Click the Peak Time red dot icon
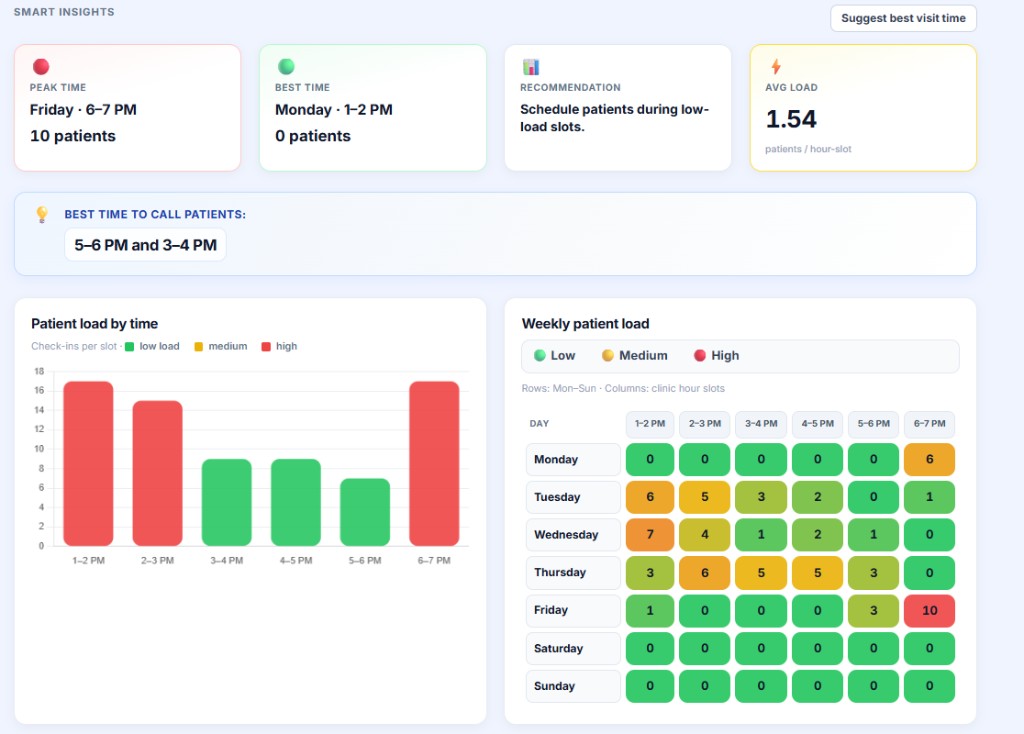This screenshot has width=1024, height=734. 43,65
